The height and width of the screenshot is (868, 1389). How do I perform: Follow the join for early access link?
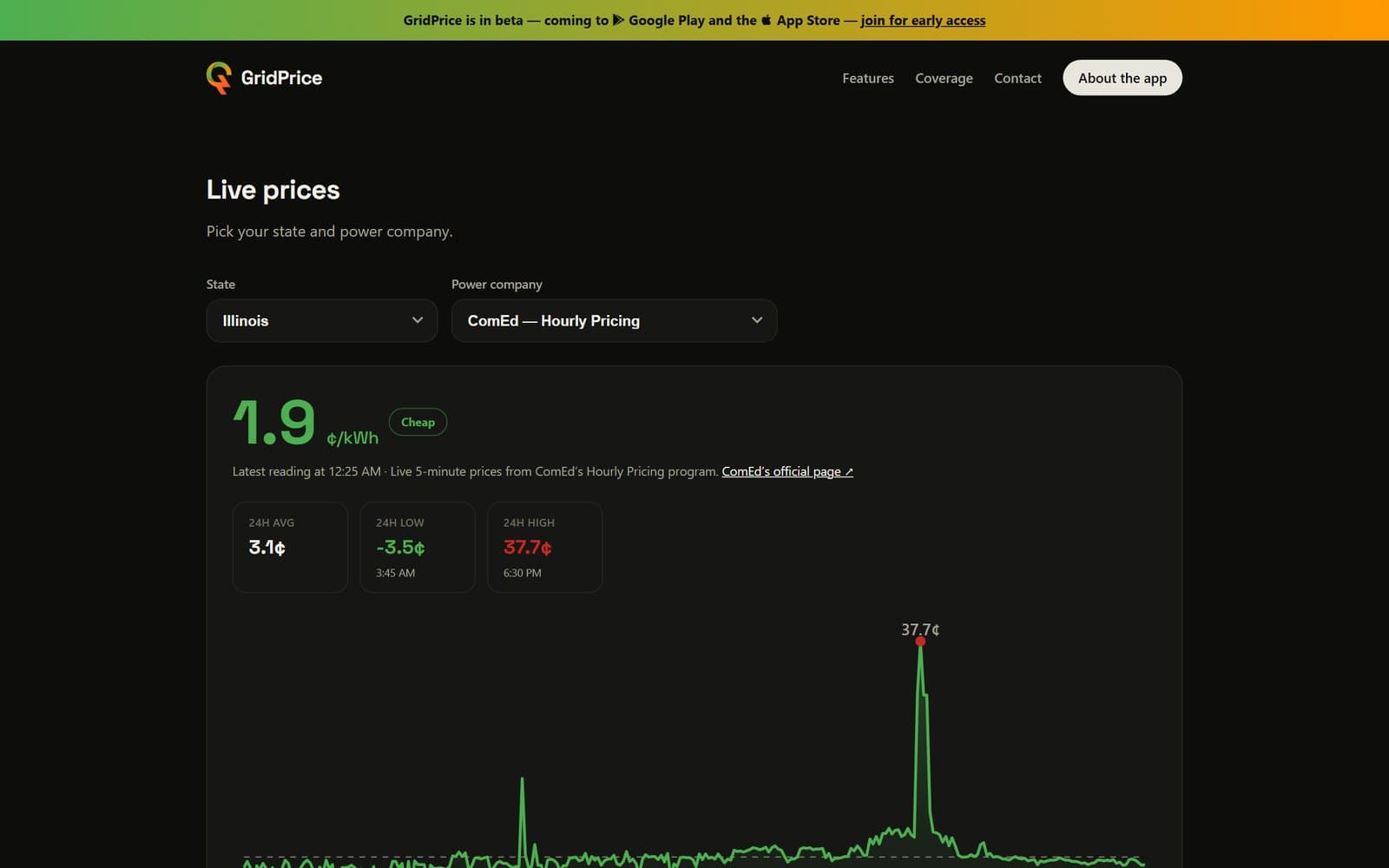(x=923, y=20)
